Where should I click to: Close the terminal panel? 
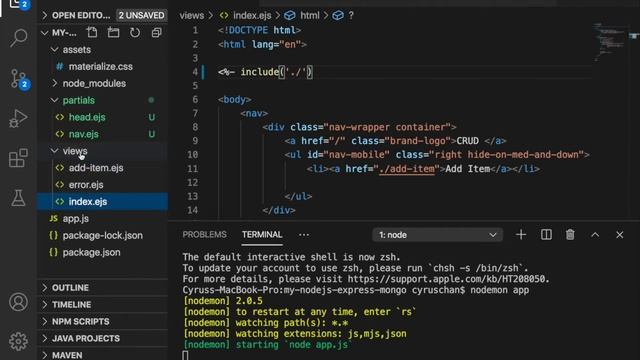click(620, 235)
